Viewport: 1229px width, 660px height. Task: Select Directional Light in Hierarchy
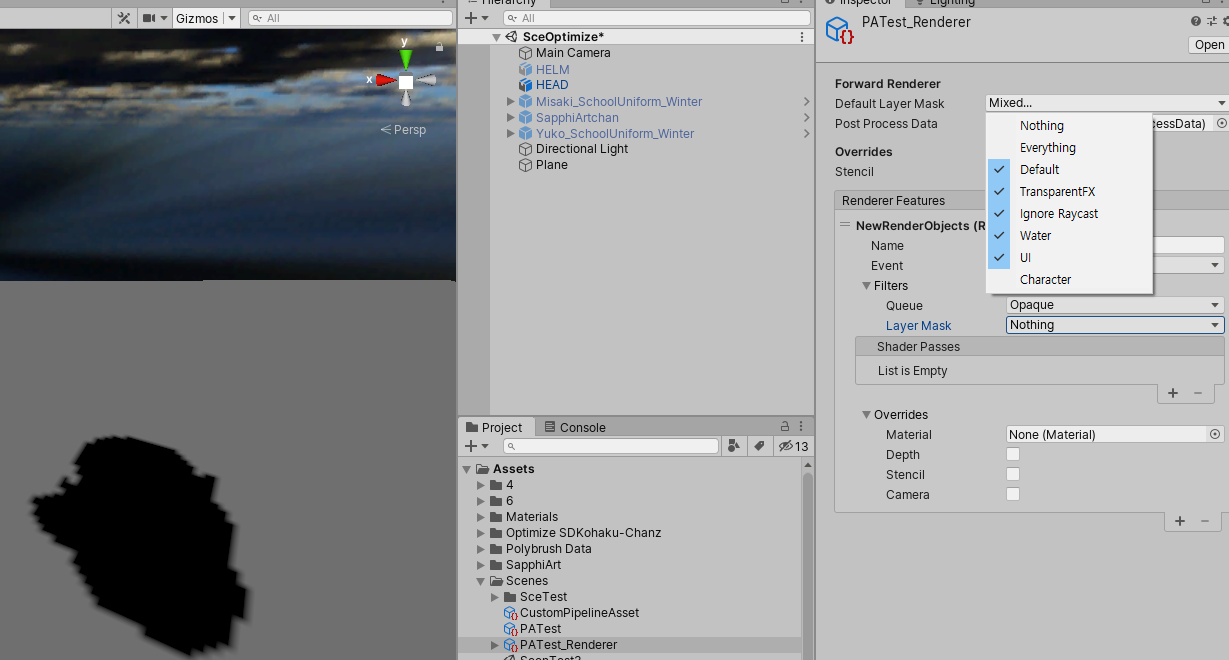(x=582, y=149)
